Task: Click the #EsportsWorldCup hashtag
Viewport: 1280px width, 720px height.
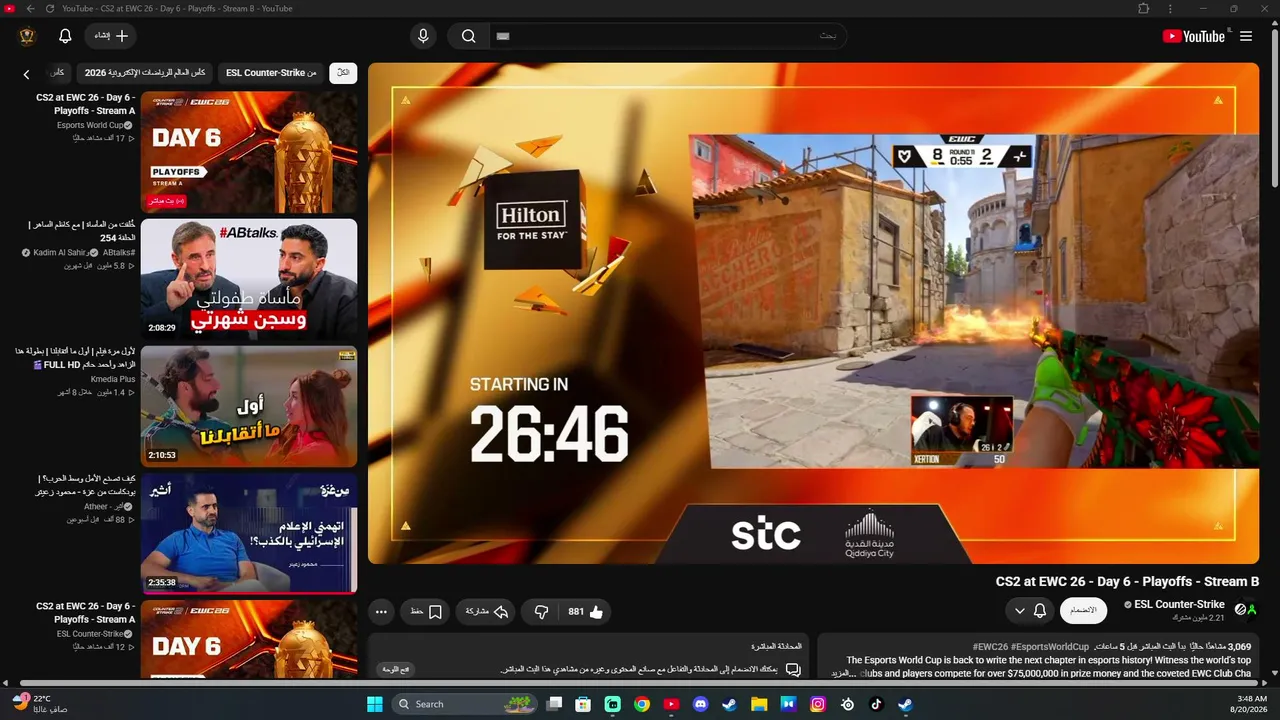Action: 1051,647
